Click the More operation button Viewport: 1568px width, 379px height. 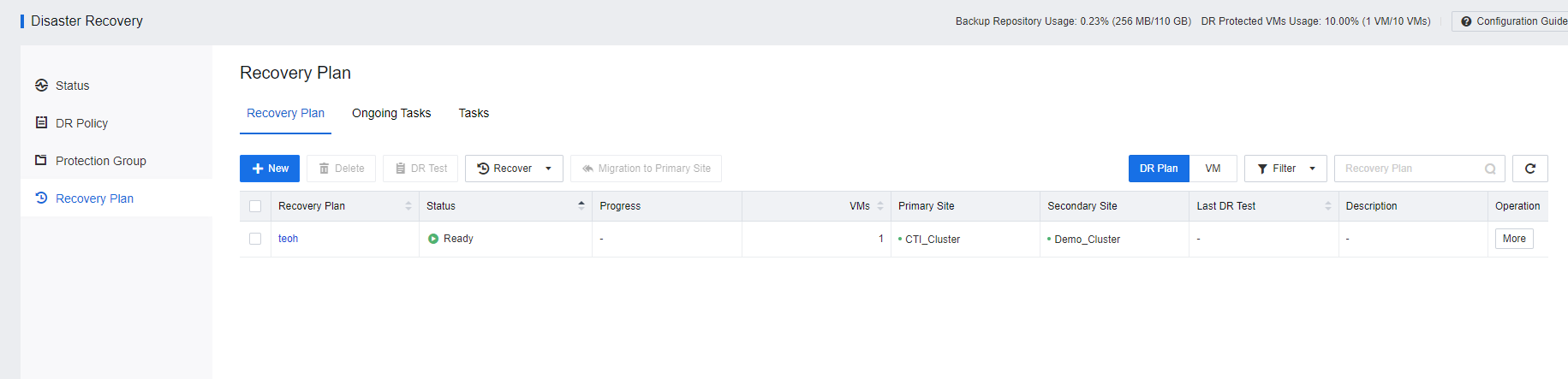point(1513,239)
